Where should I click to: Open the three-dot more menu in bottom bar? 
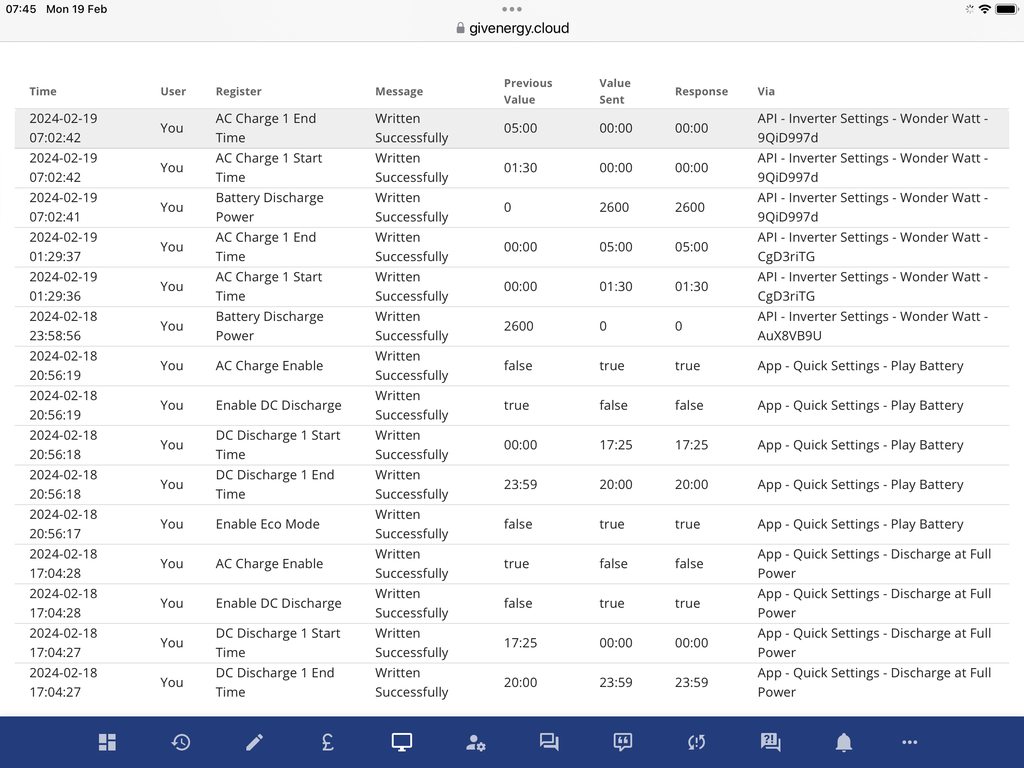click(x=909, y=742)
